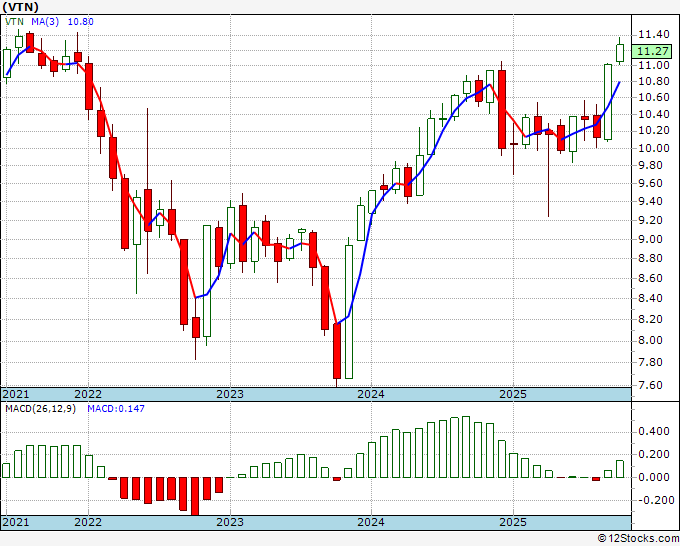Click 2023 on the MACD panel timeline
Viewport: 680px width, 546px height.
click(x=230, y=522)
